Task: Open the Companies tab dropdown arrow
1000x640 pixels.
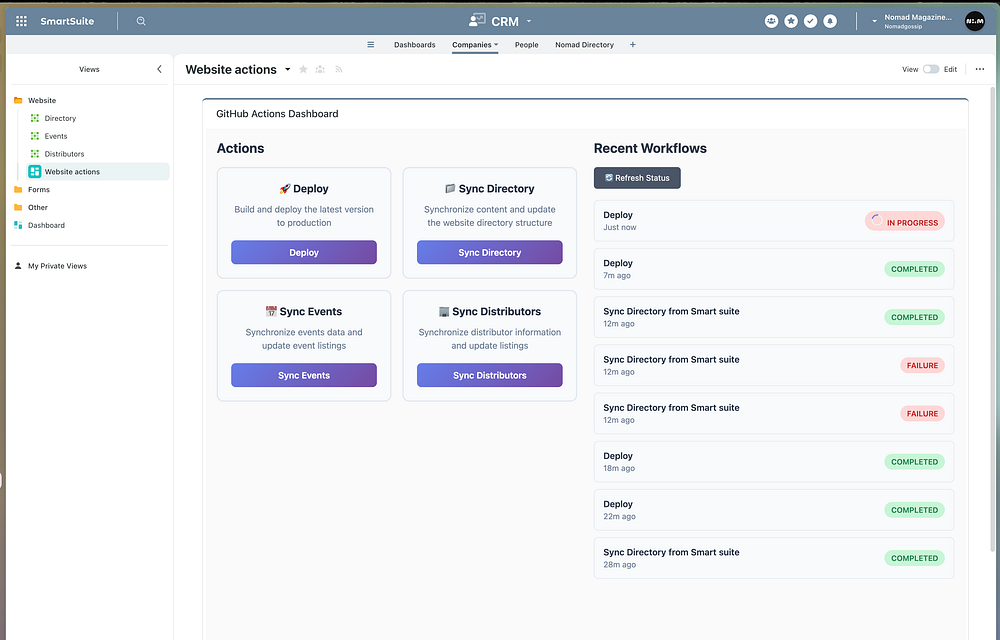Action: (x=496, y=45)
